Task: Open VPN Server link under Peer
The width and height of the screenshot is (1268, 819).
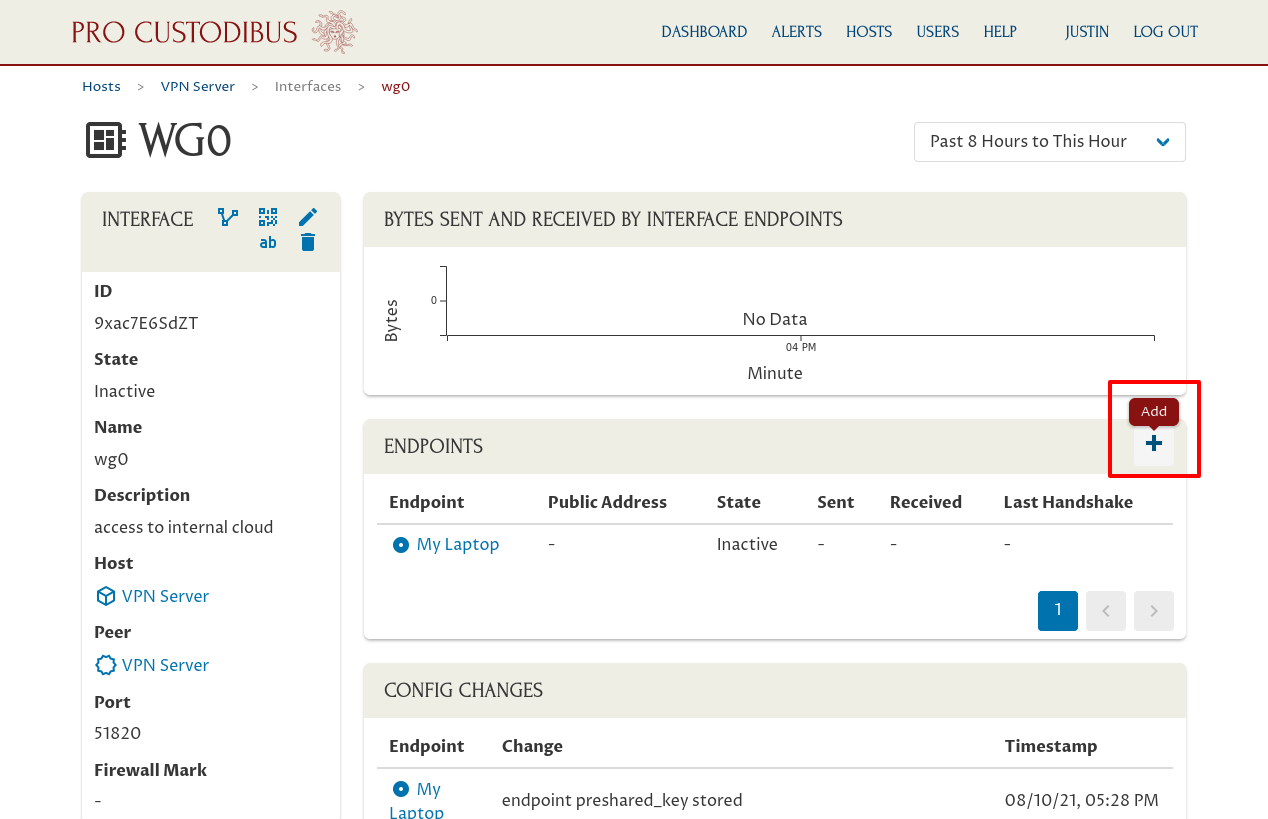Action: click(x=165, y=665)
